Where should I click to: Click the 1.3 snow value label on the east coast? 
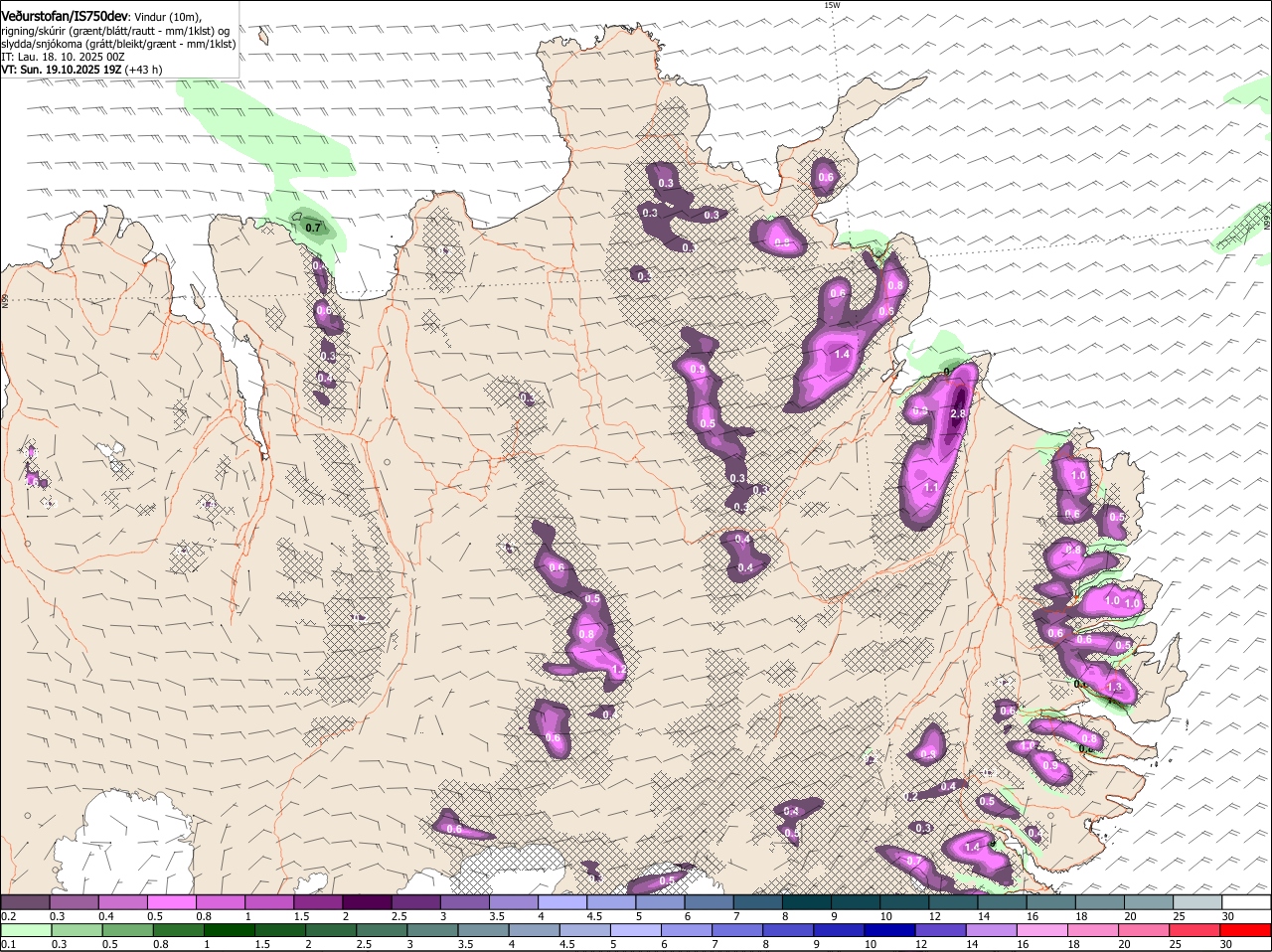(x=1114, y=687)
